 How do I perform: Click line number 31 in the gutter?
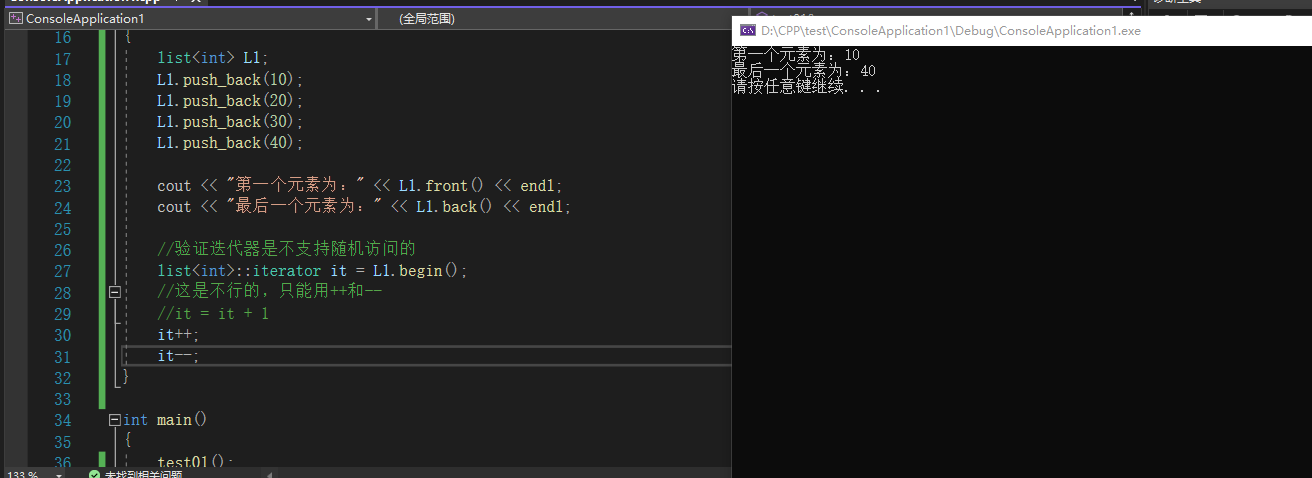point(61,356)
